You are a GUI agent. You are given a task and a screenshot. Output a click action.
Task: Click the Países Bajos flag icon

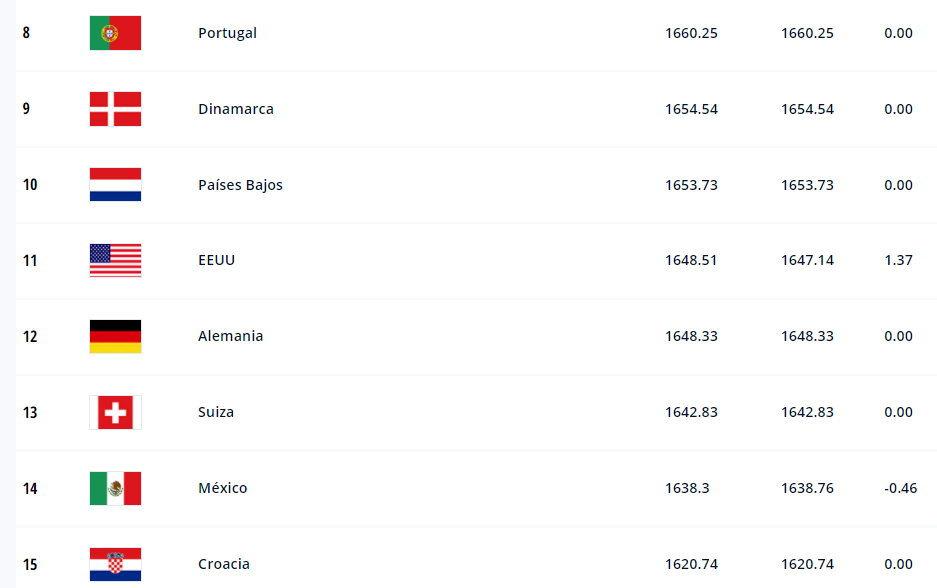point(115,184)
